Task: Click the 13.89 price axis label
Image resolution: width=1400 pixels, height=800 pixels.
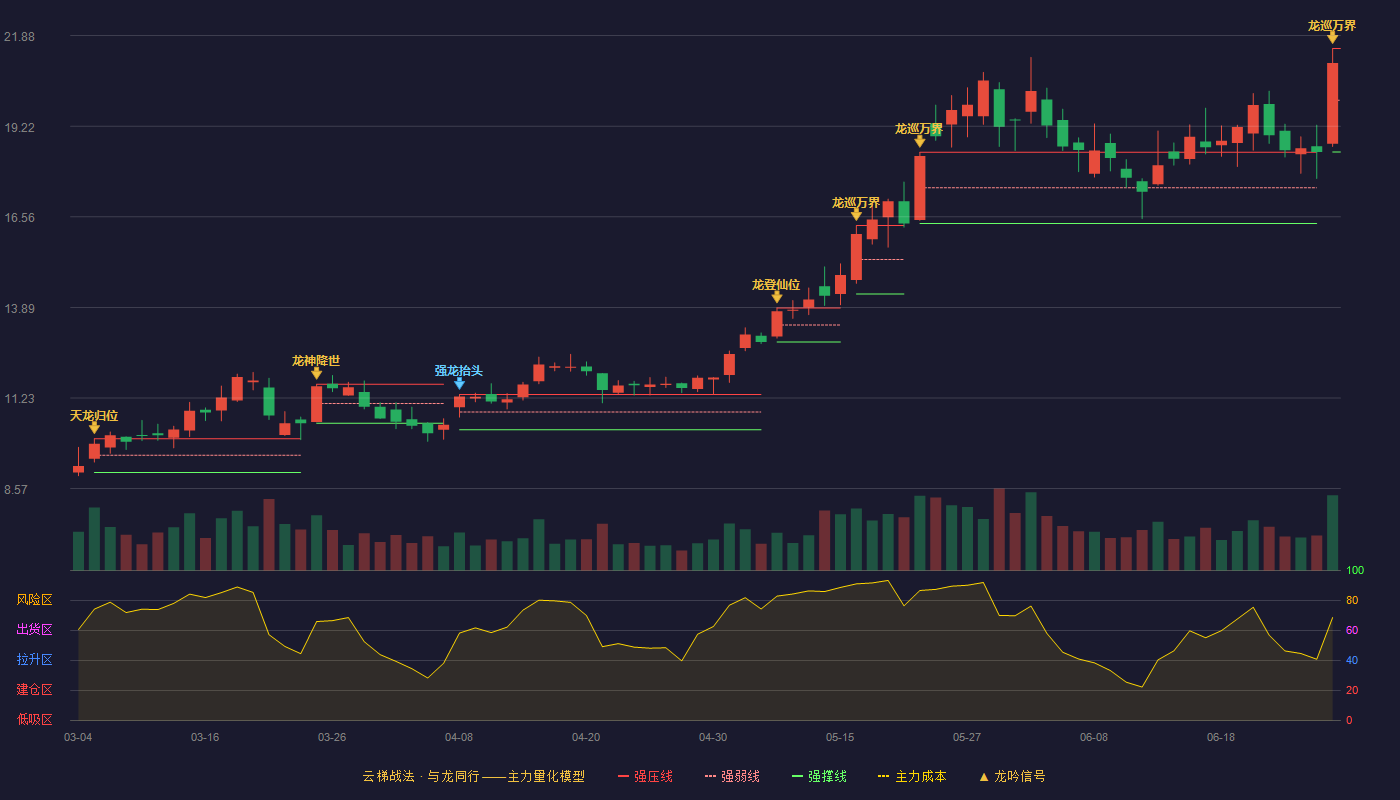Action: click(19, 309)
